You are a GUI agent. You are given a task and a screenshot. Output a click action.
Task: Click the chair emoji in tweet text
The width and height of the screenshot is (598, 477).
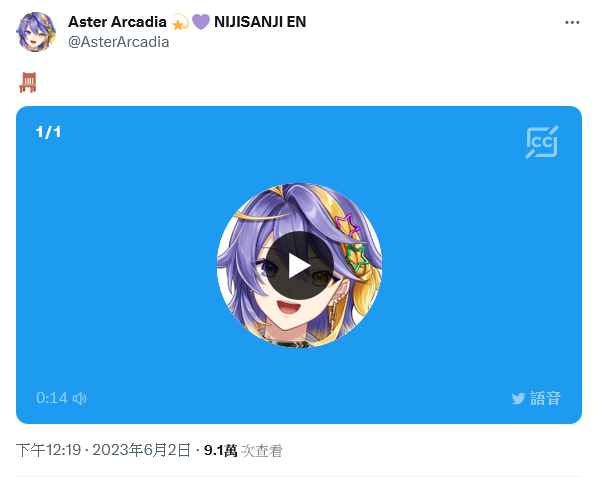(28, 82)
